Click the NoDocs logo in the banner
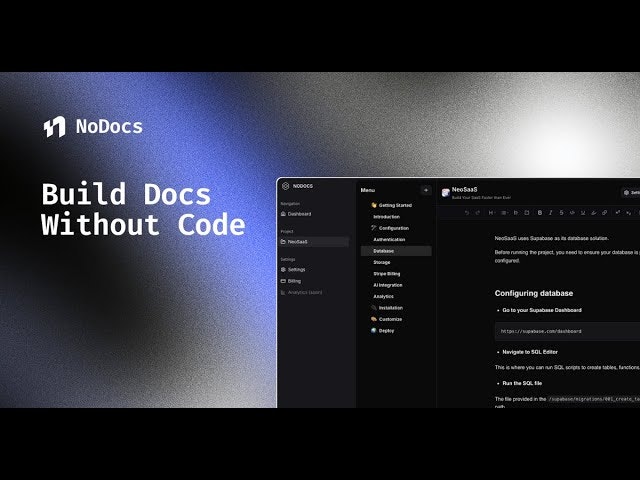This screenshot has height=480, width=640. (x=93, y=127)
